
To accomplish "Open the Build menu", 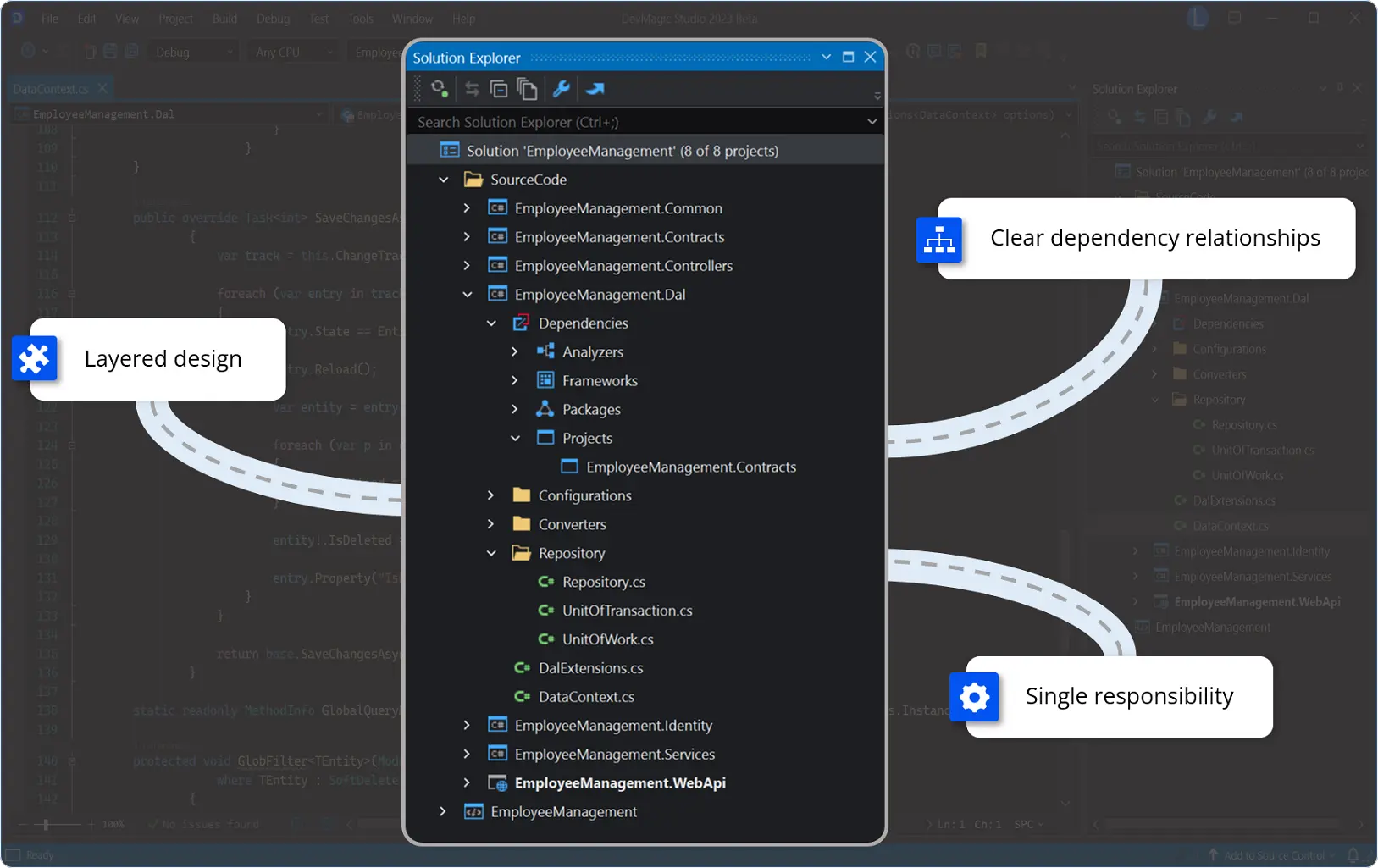I will (224, 18).
